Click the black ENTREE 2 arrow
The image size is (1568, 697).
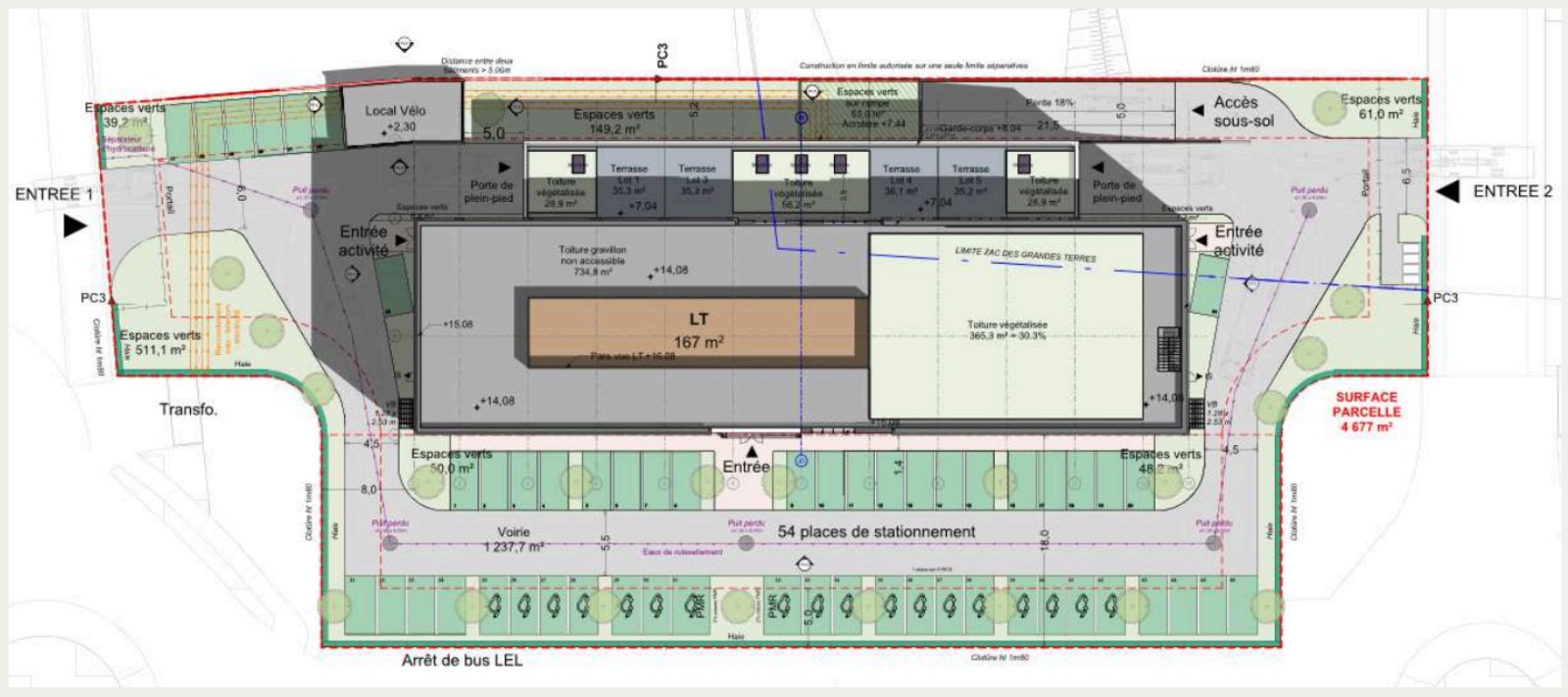tap(1447, 191)
